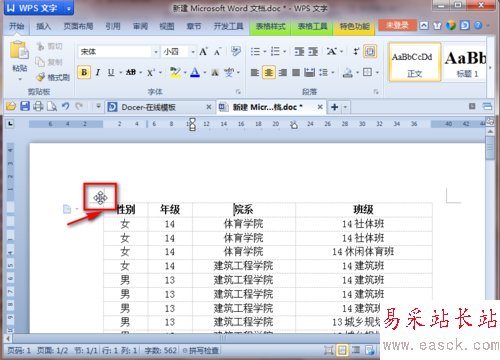Expand the styles gallery arrow
Screen dimensions: 500x360
(x=490, y=67)
